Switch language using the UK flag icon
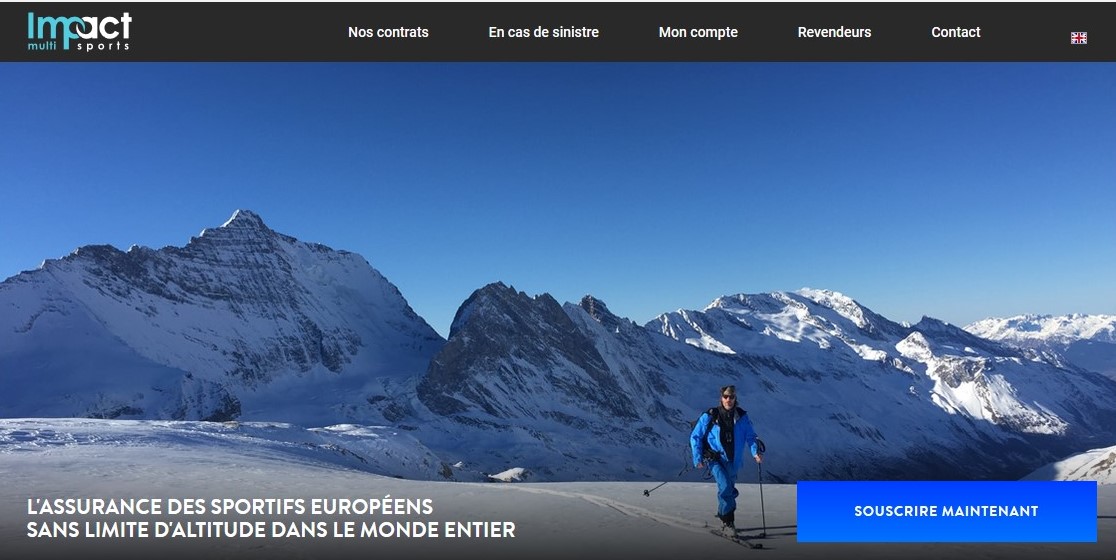The width and height of the screenshot is (1116, 560). click(x=1078, y=38)
